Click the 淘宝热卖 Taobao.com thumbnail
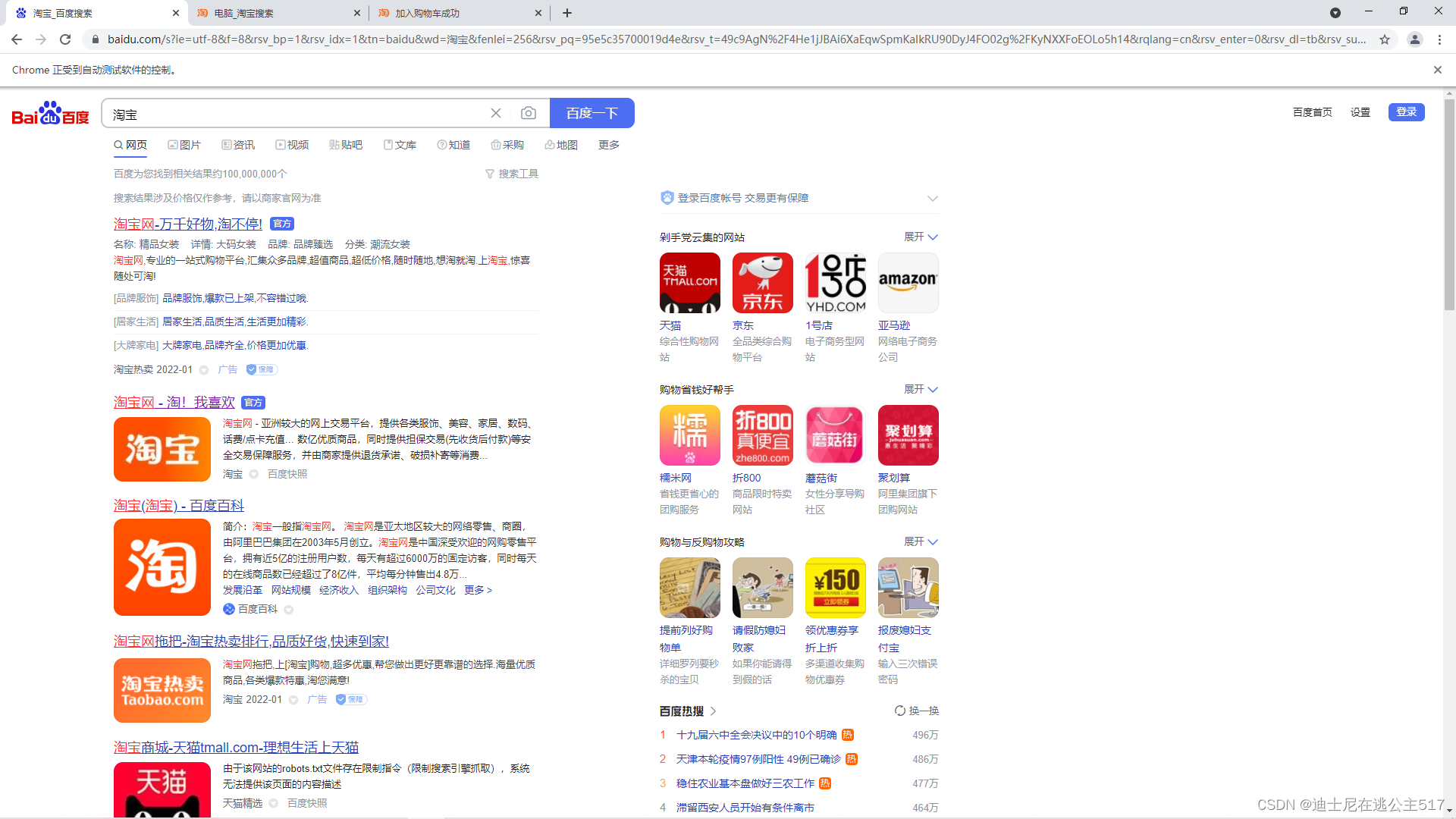 pos(162,690)
